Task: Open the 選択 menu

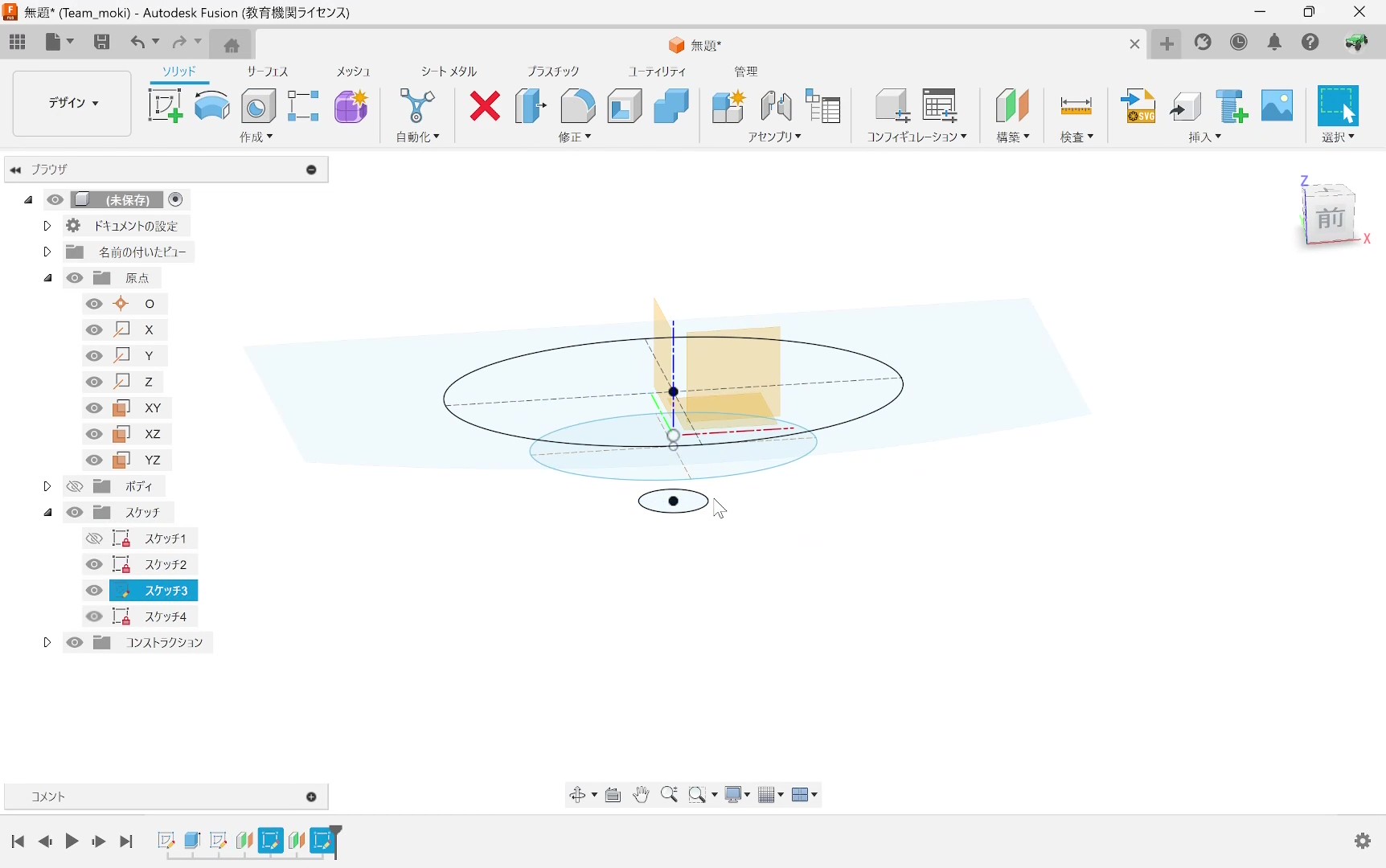Action: 1339,137
